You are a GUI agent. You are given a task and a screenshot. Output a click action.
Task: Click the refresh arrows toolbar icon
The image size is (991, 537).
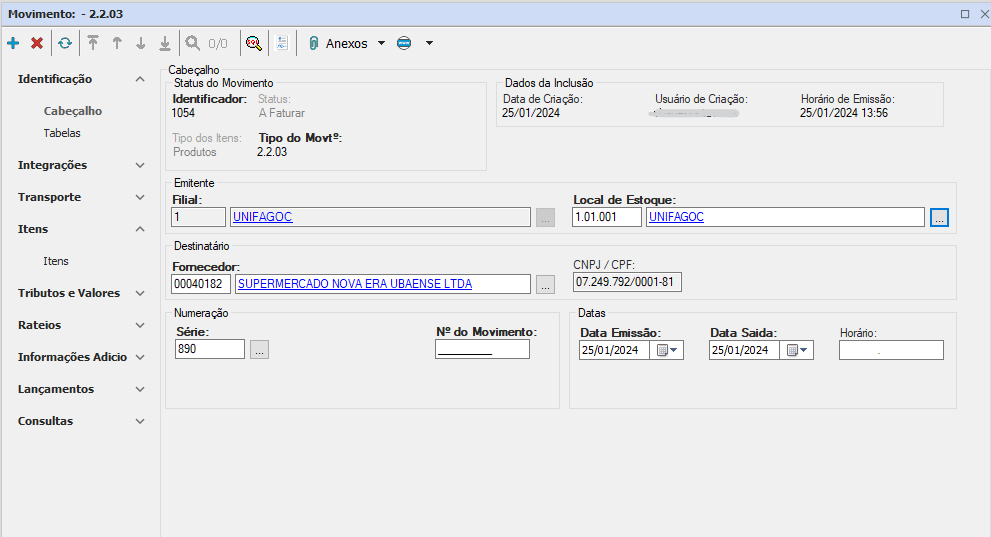click(x=65, y=43)
